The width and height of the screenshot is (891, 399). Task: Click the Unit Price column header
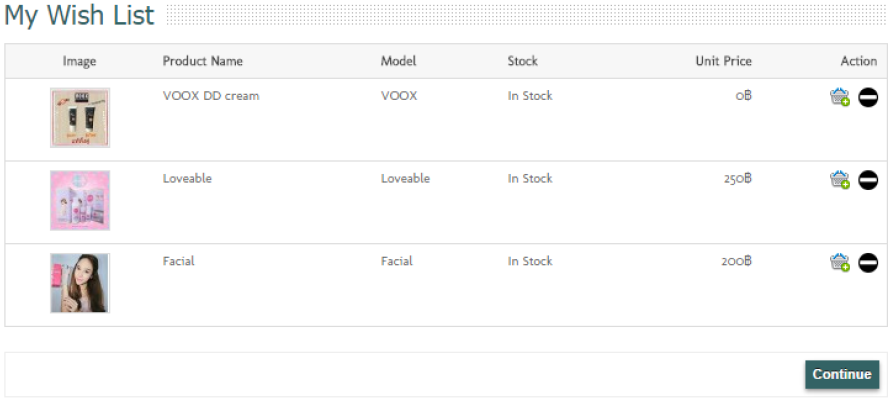tap(723, 61)
